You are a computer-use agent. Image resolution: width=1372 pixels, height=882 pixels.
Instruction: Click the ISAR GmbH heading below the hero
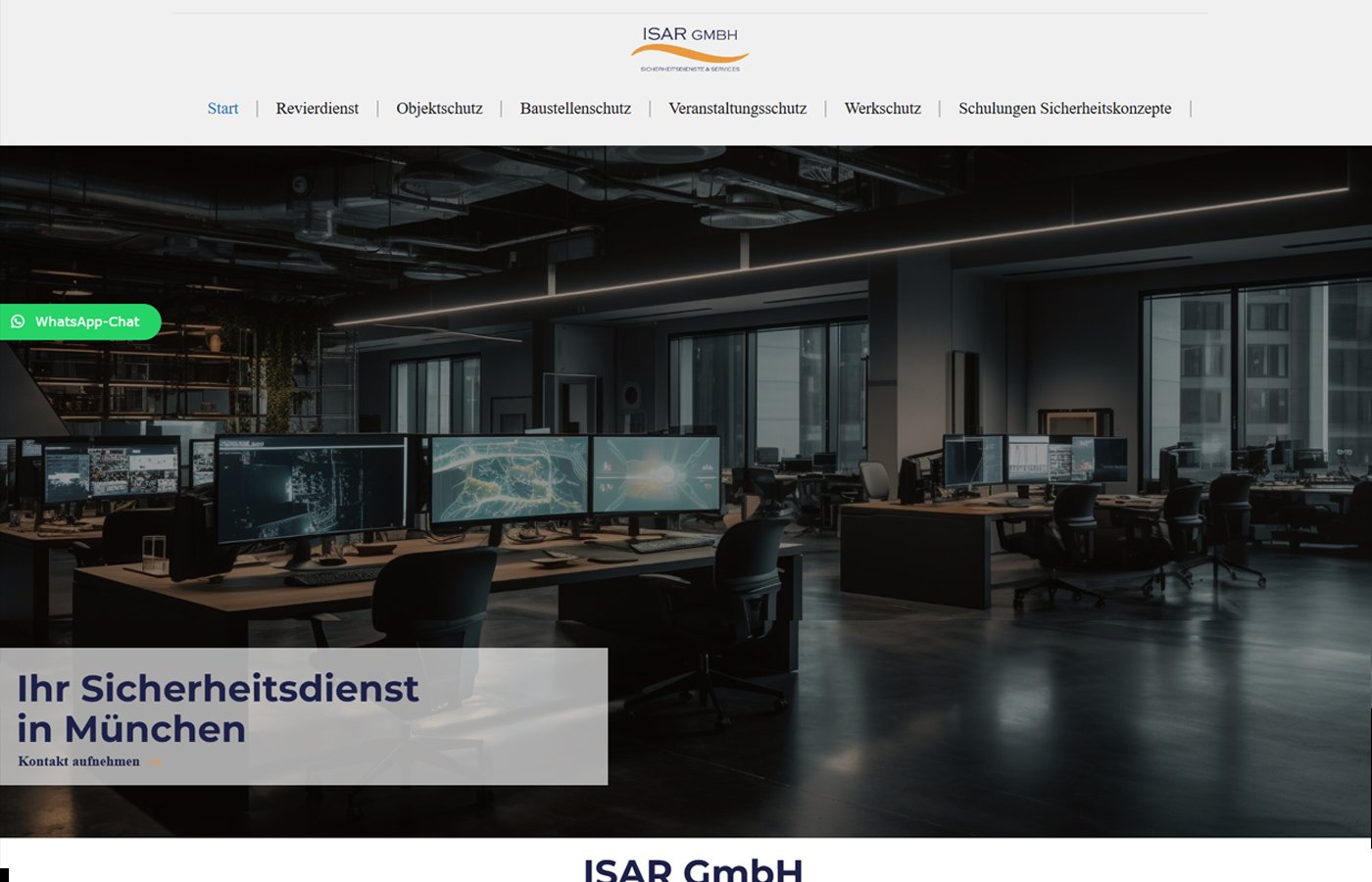693,868
